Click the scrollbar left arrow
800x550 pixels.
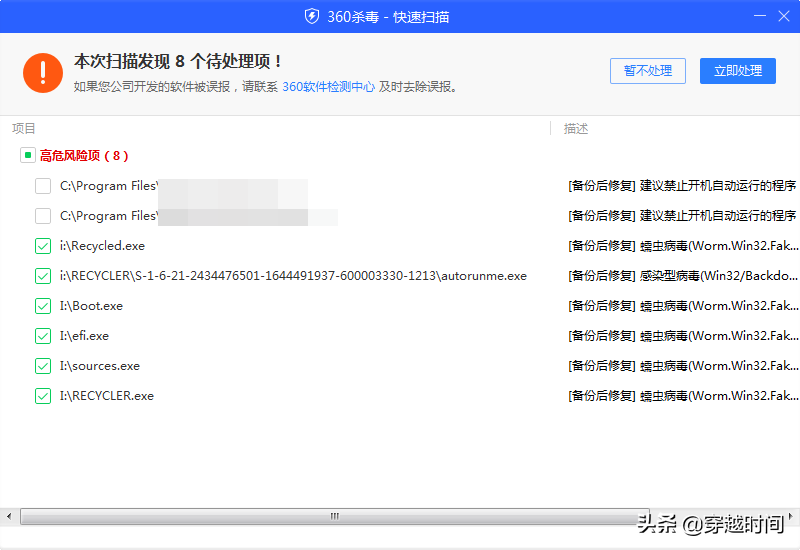(x=9, y=516)
